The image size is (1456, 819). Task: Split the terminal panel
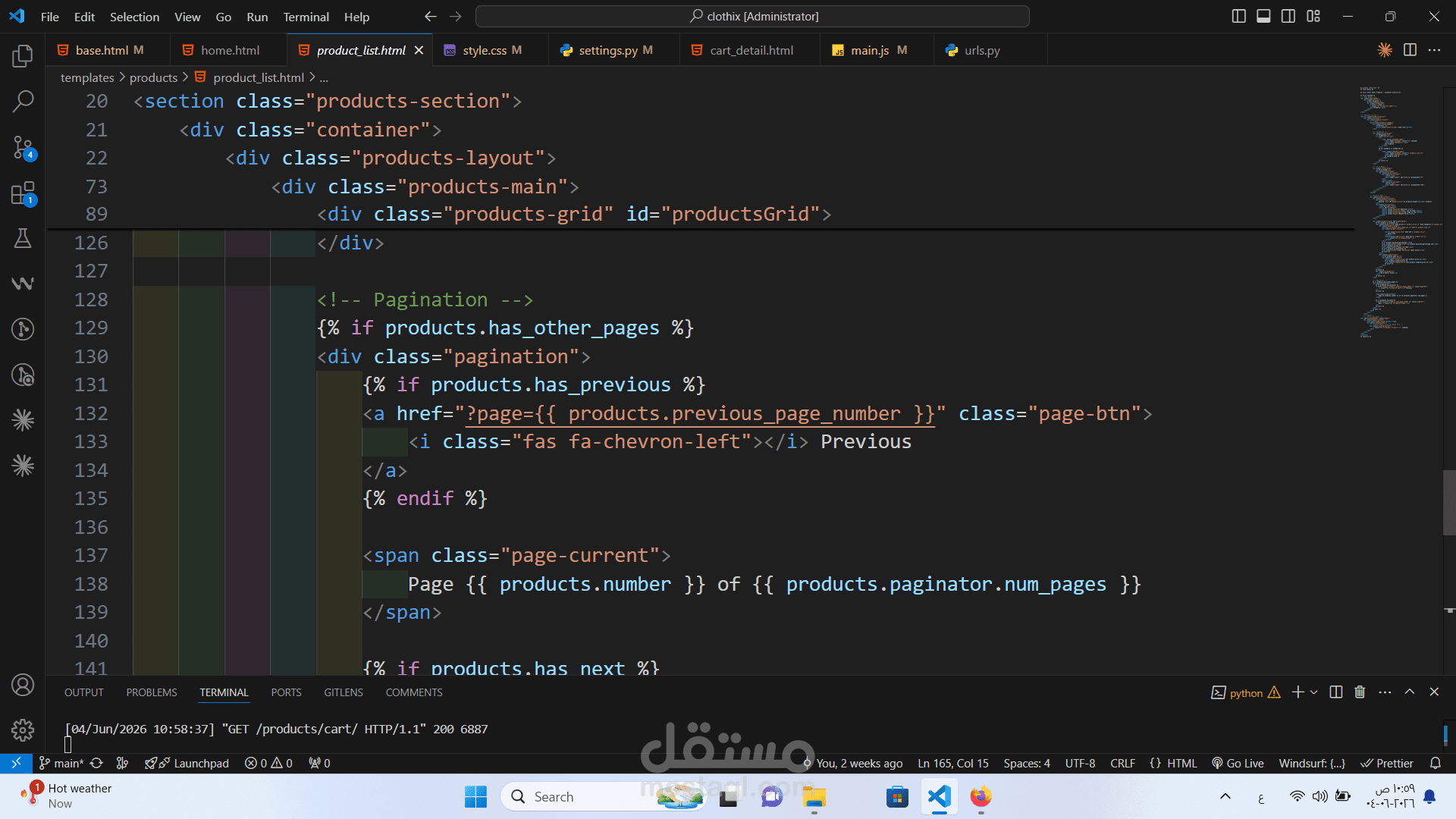[1336, 692]
